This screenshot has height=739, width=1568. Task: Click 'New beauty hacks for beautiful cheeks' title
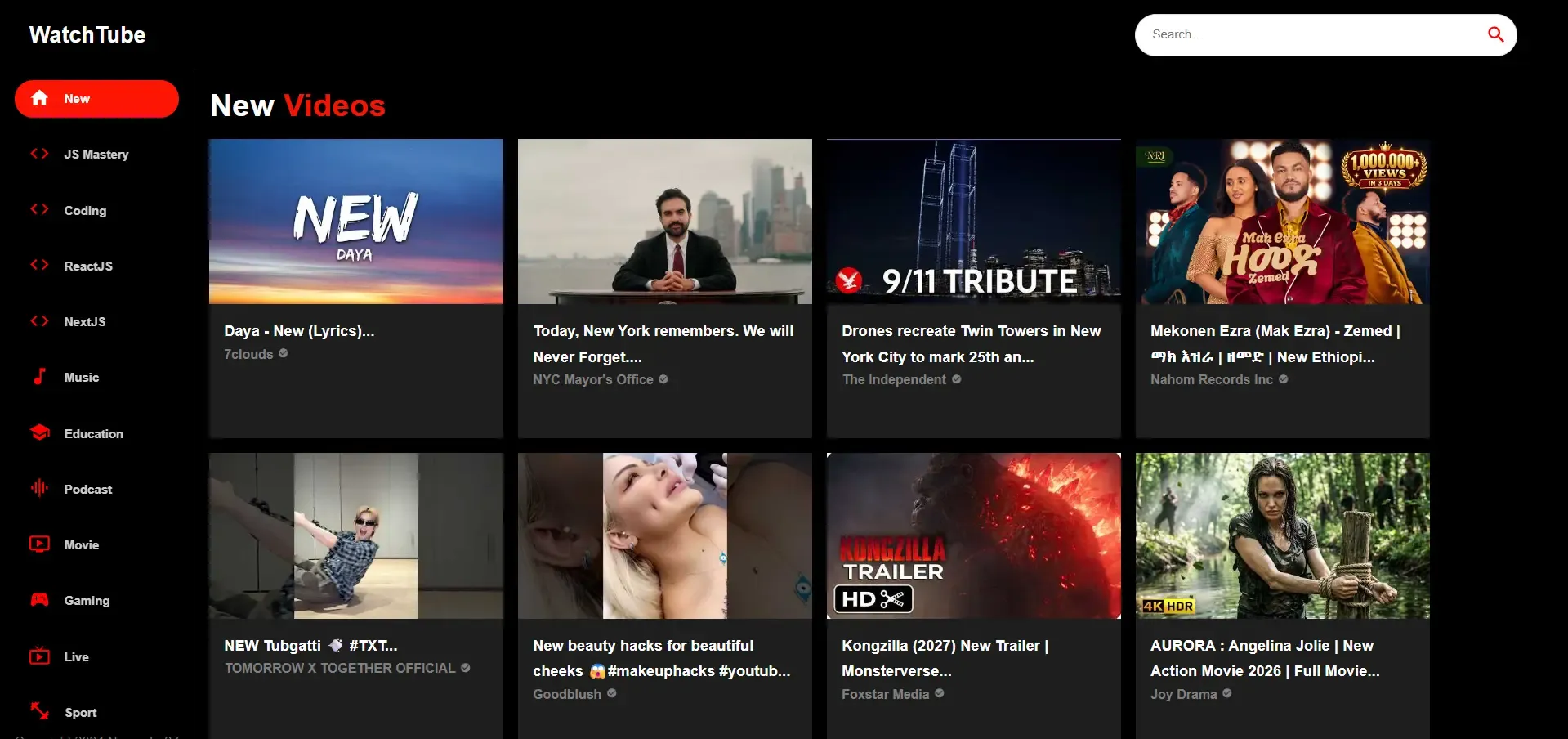coord(662,658)
